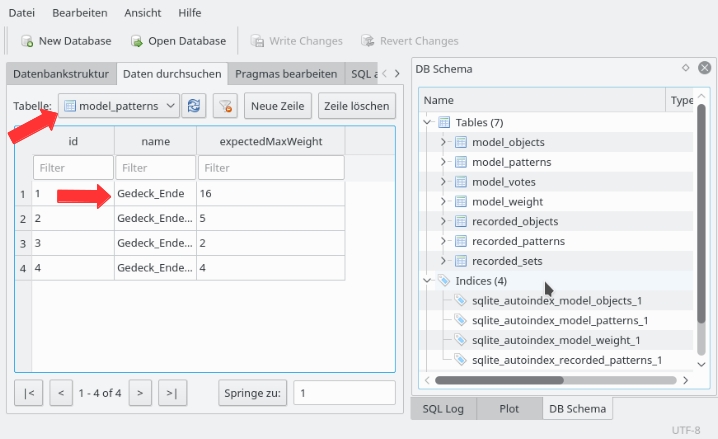Click the DB Schema horizontal scrollbar
The width and height of the screenshot is (718, 439).
(555, 380)
